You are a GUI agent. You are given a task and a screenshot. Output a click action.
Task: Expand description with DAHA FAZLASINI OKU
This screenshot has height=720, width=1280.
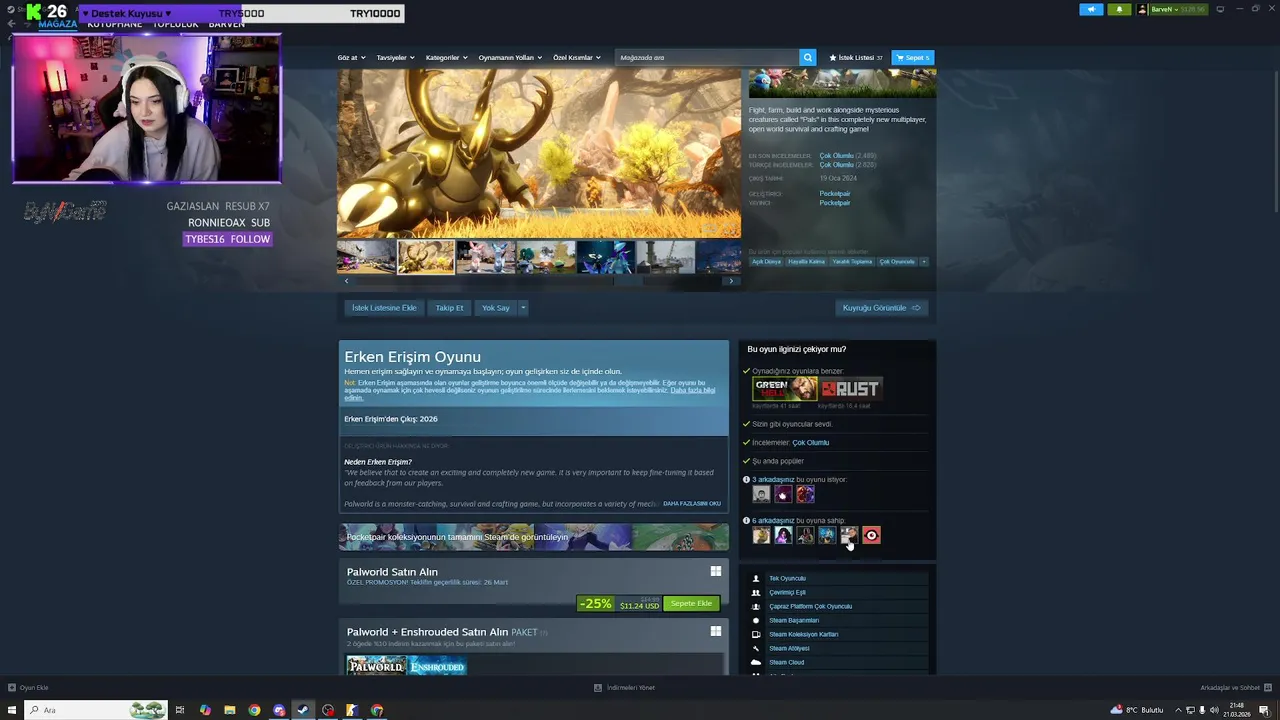tap(692, 503)
